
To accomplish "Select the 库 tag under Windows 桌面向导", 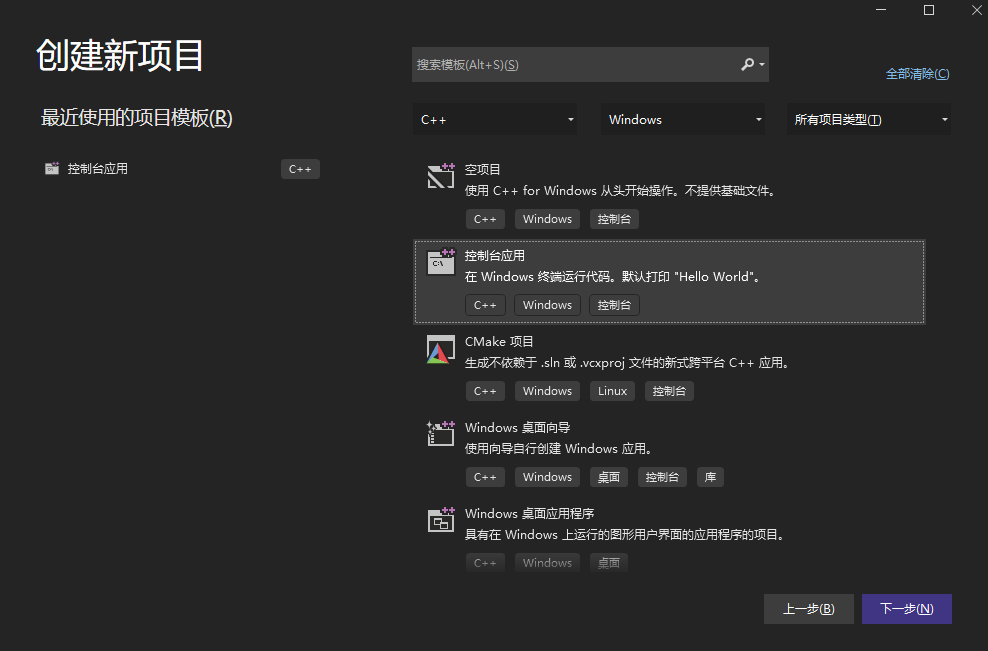I will 710,477.
